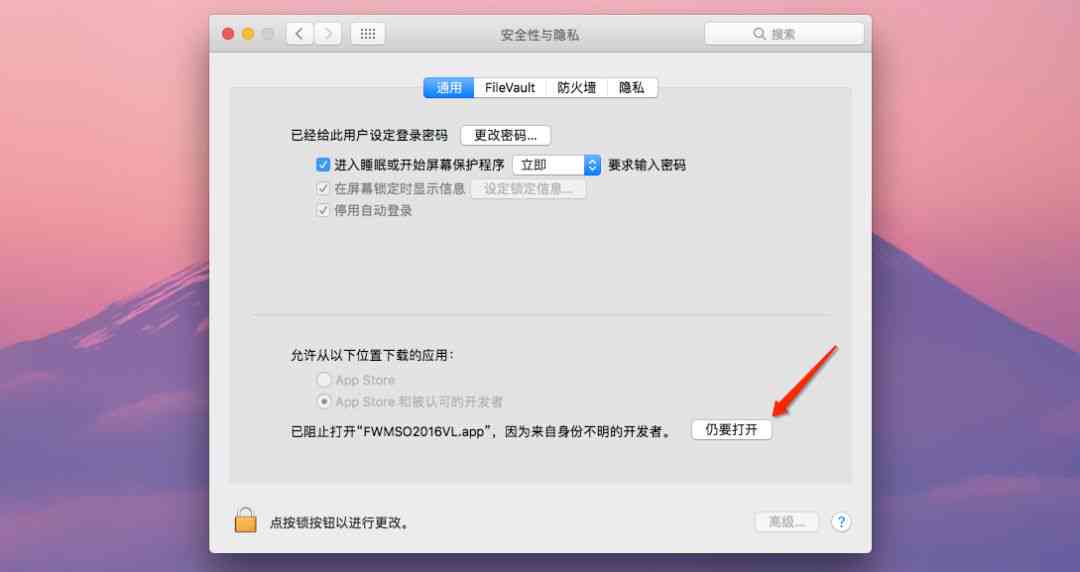Toggle 在屏幕锁定时显示信息 checkbox
The width and height of the screenshot is (1080, 572).
[323, 188]
